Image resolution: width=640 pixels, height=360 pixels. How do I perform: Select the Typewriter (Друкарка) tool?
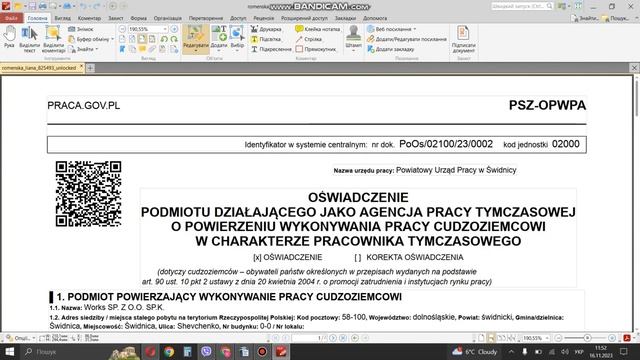266,29
